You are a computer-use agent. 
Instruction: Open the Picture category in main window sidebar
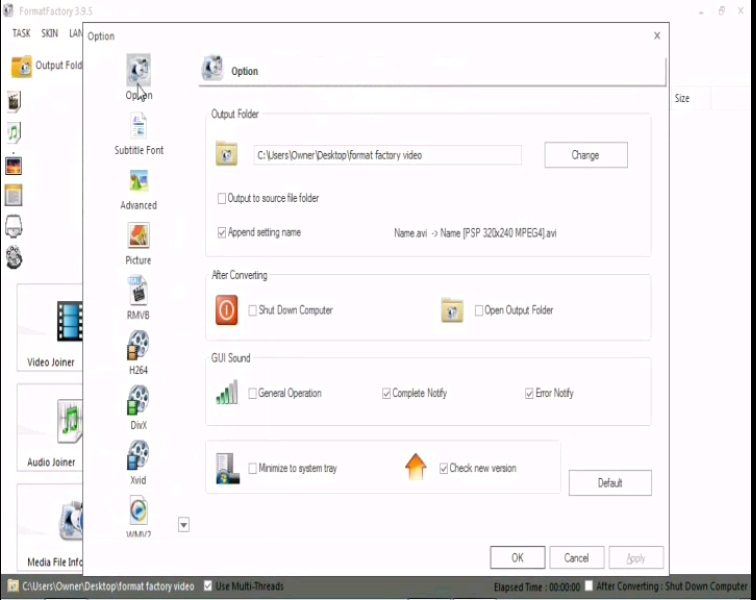[x=14, y=166]
